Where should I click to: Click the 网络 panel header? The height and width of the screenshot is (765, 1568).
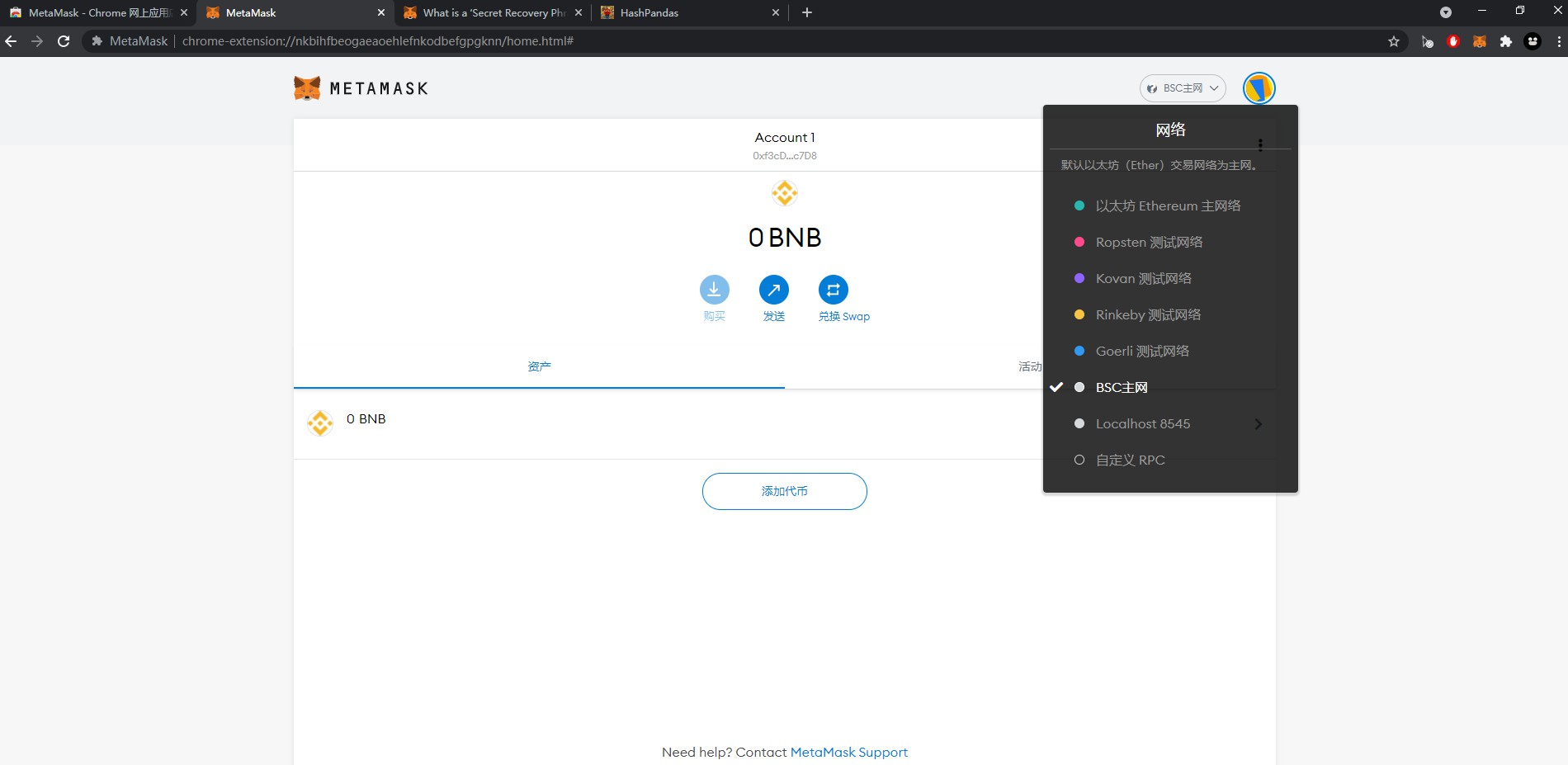(x=1170, y=130)
